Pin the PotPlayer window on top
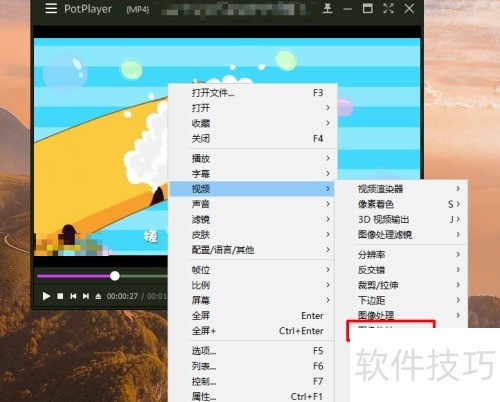This screenshot has height=402, width=500. pos(328,8)
